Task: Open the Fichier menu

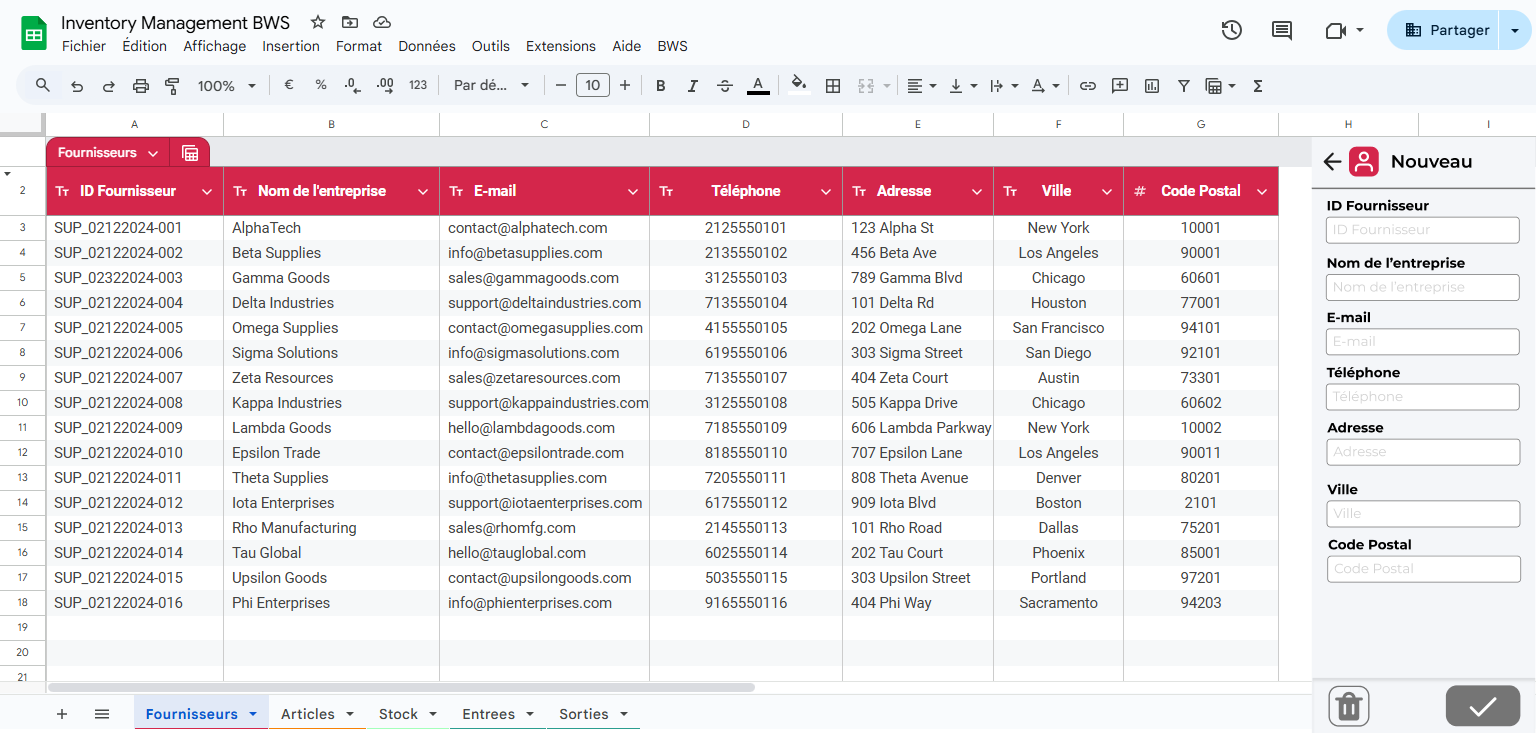Action: coord(84,46)
